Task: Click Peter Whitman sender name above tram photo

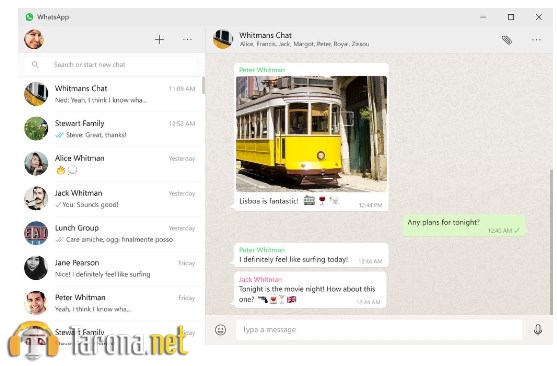Action: click(x=262, y=70)
